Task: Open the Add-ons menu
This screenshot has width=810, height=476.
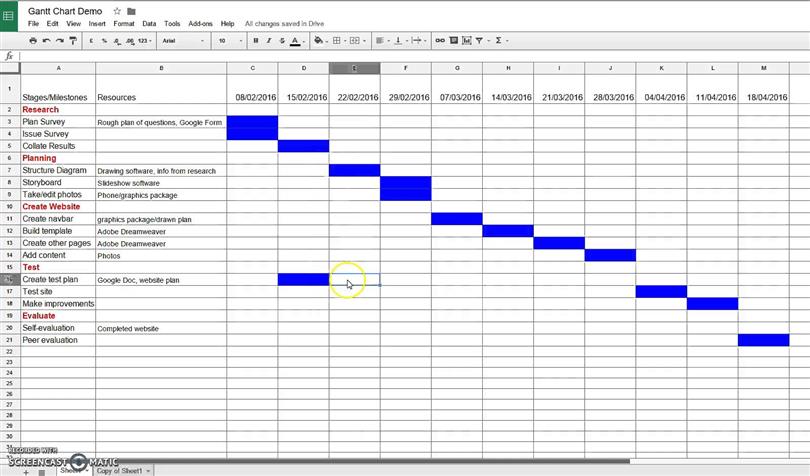Action: [200, 24]
